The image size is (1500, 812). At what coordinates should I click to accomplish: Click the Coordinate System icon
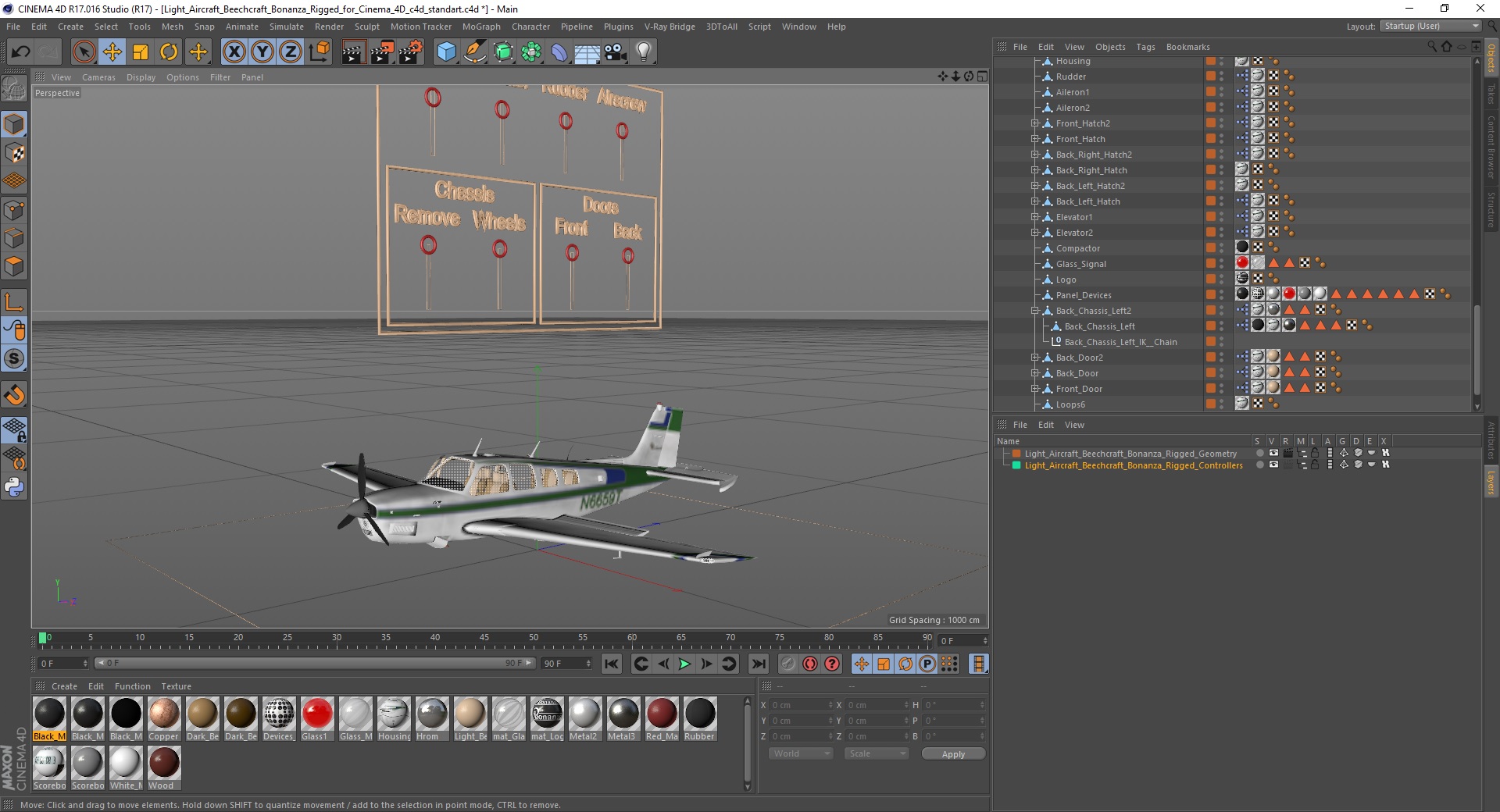click(x=319, y=52)
